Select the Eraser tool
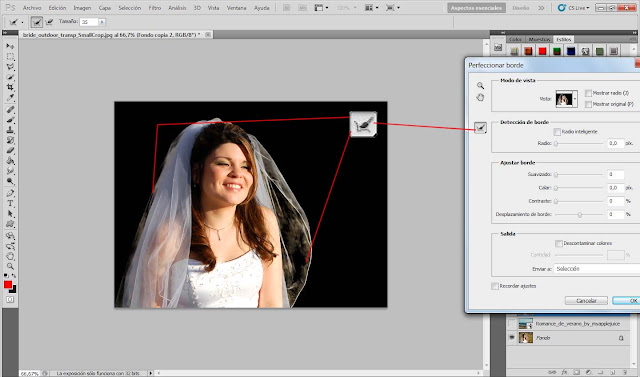Image resolution: width=640 pixels, height=377 pixels. pyautogui.click(x=10, y=151)
